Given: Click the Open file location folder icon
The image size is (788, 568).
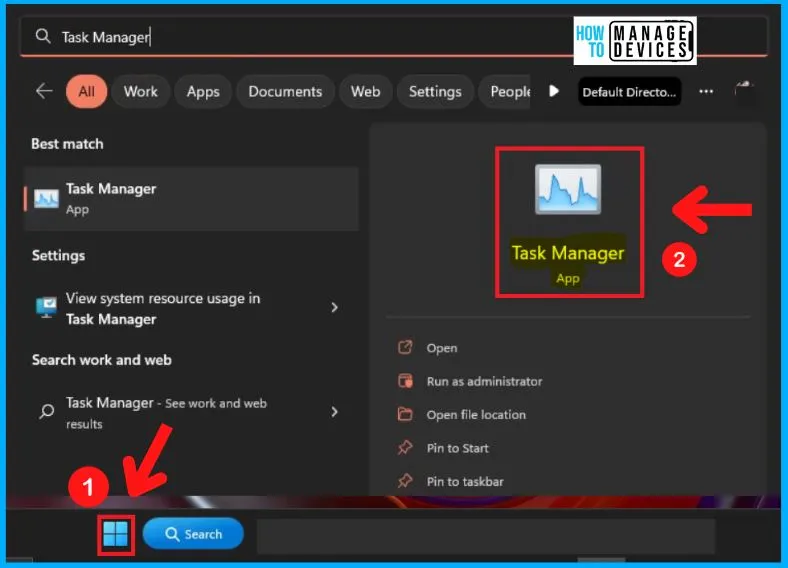Looking at the screenshot, I should point(405,414).
